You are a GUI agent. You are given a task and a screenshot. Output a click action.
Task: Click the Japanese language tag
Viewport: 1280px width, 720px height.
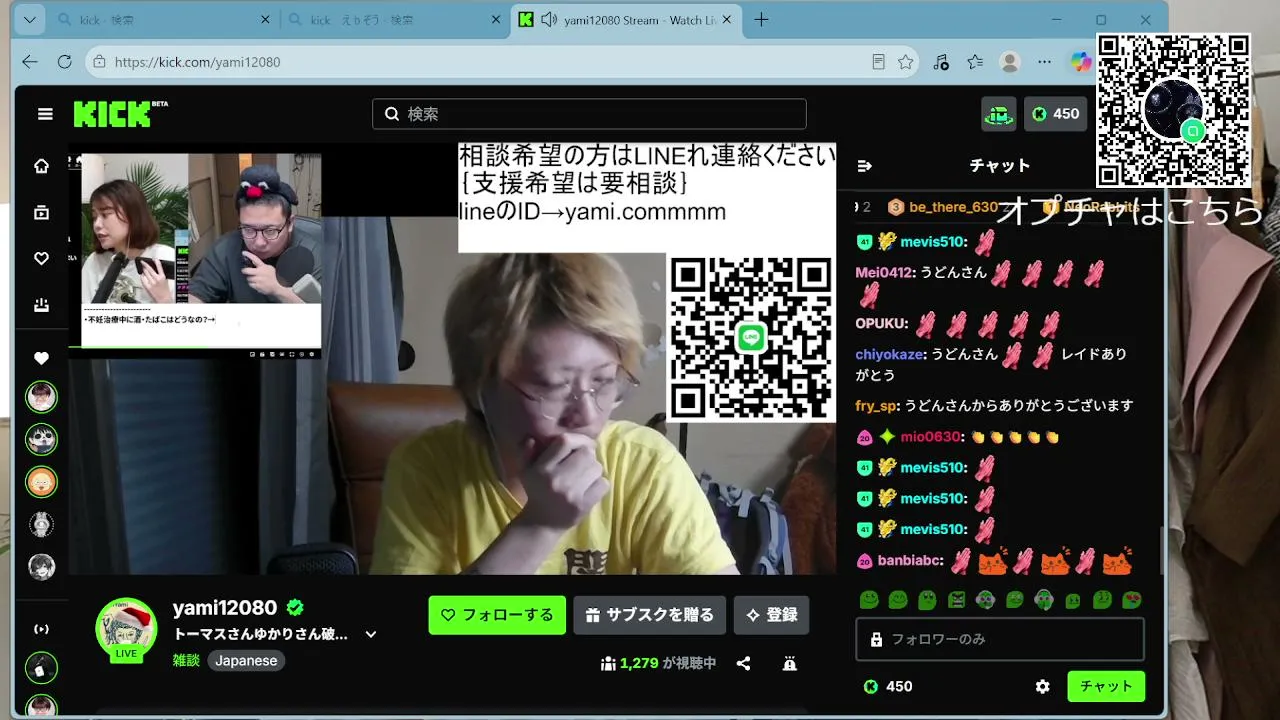pyautogui.click(x=246, y=661)
